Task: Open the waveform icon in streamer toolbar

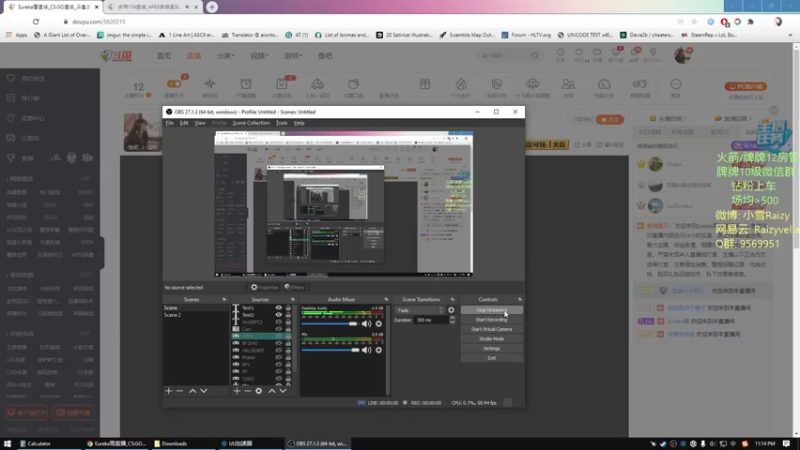Action: (210, 84)
